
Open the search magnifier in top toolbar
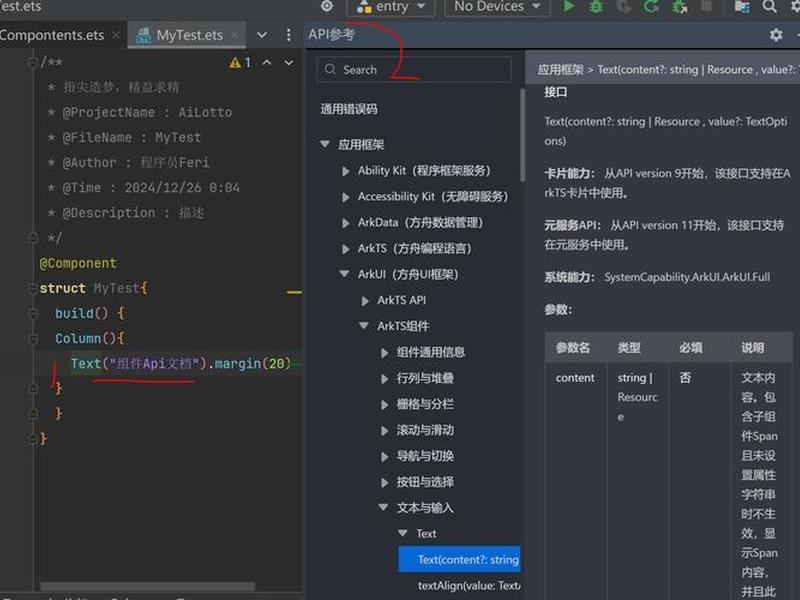tap(770, 7)
